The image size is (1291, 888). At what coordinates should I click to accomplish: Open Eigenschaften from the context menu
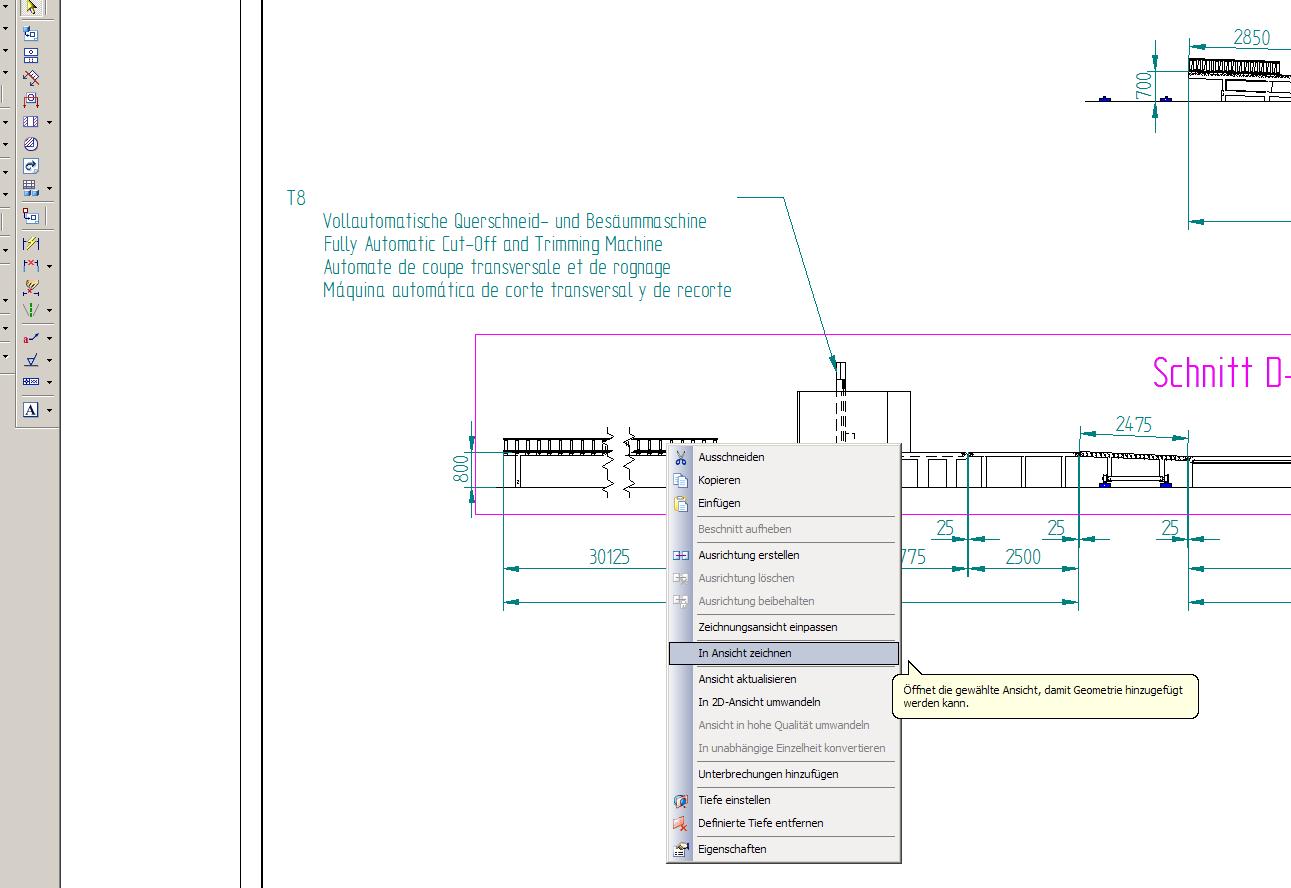784,849
